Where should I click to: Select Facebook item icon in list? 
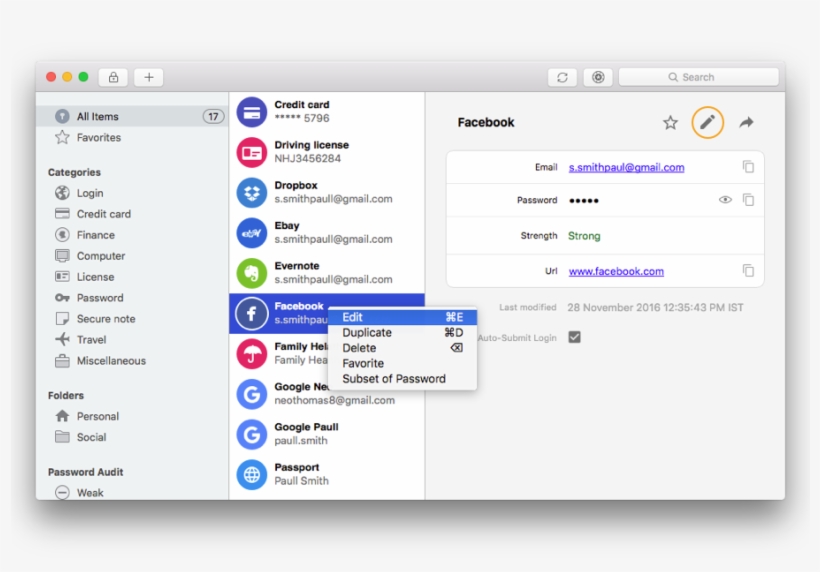252,314
